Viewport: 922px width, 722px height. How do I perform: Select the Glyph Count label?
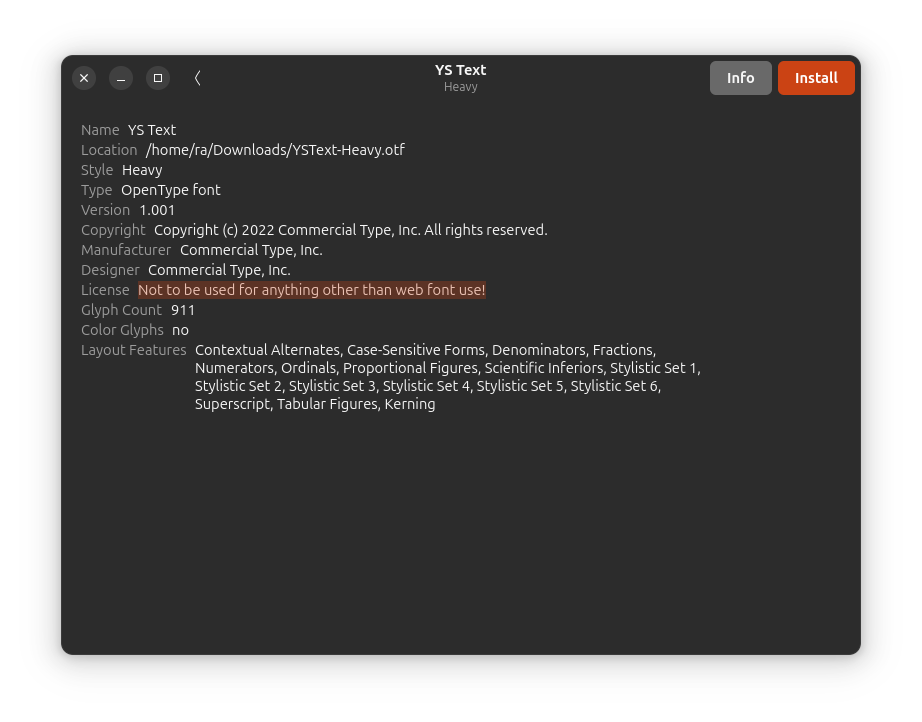pos(121,310)
